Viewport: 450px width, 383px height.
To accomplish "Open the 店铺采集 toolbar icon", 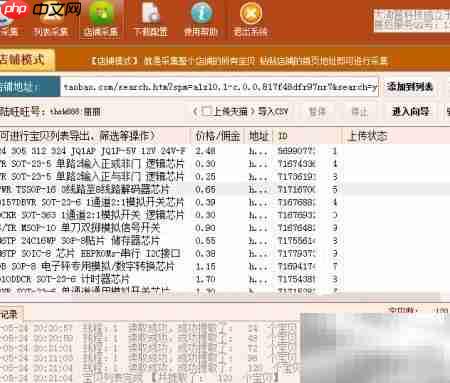I will [x=100, y=20].
